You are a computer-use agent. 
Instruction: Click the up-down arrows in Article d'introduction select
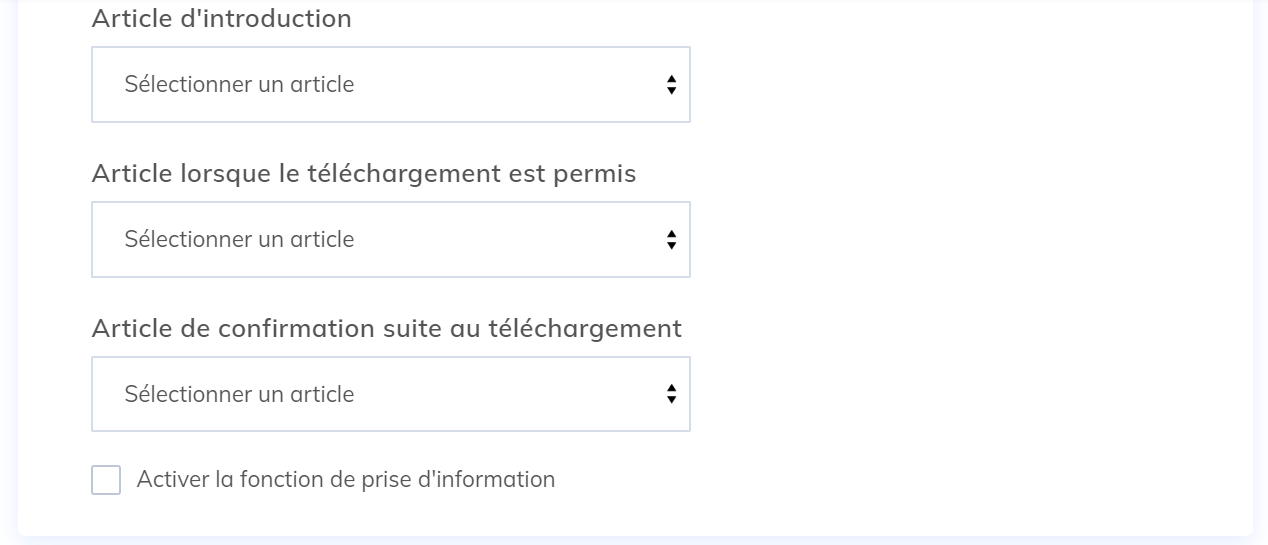671,85
